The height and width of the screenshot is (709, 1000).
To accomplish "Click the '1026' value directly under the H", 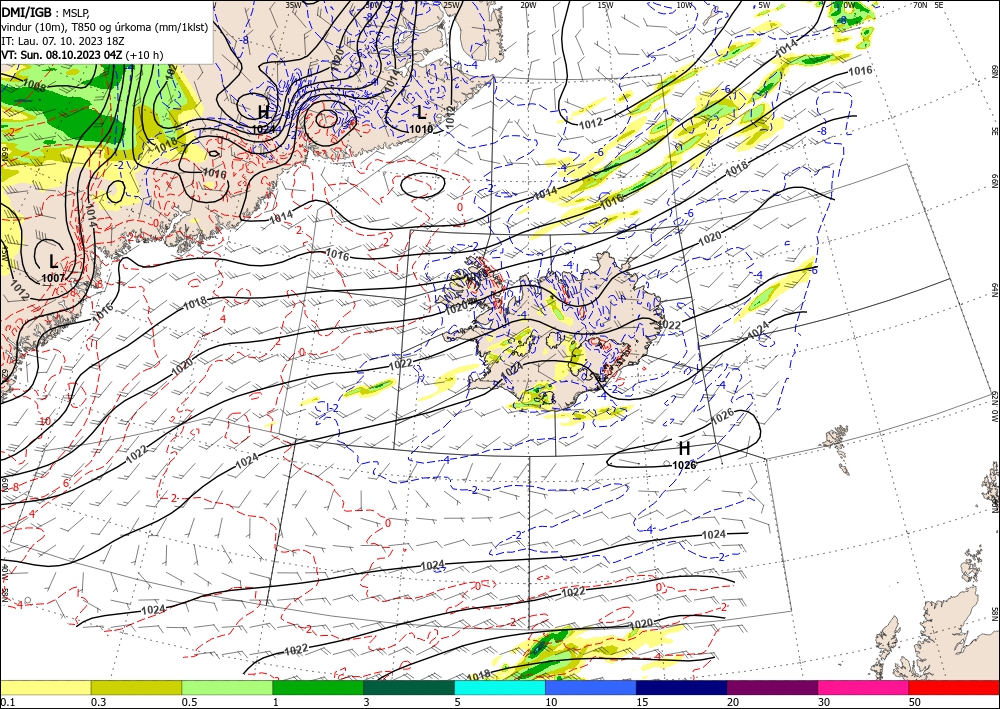I will point(684,465).
